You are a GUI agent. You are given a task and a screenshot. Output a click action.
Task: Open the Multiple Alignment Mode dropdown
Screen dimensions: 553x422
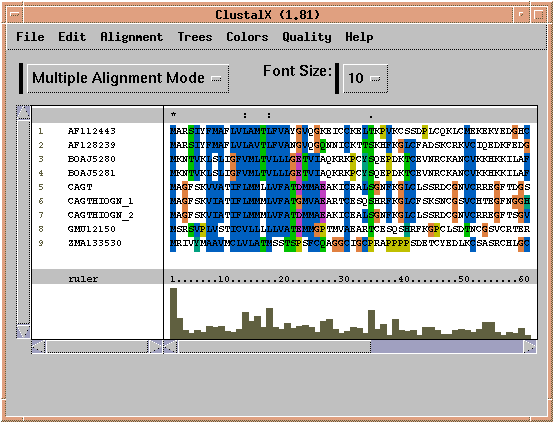tap(128, 78)
